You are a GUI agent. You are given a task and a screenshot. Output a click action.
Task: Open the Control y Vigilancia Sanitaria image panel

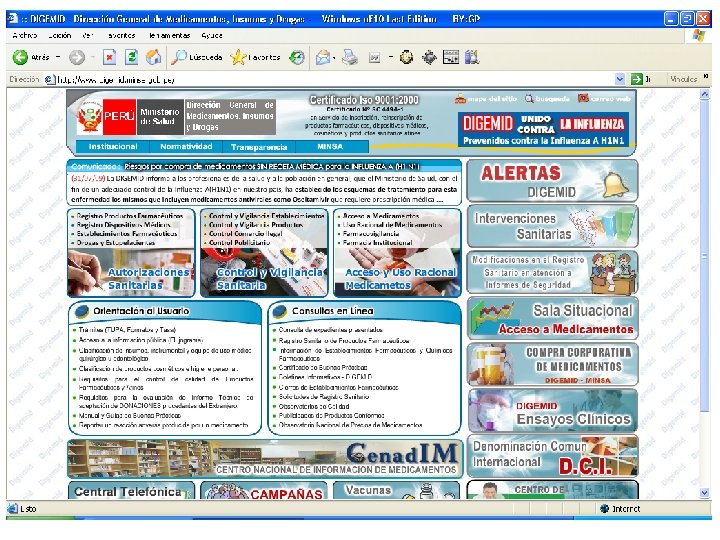point(264,273)
